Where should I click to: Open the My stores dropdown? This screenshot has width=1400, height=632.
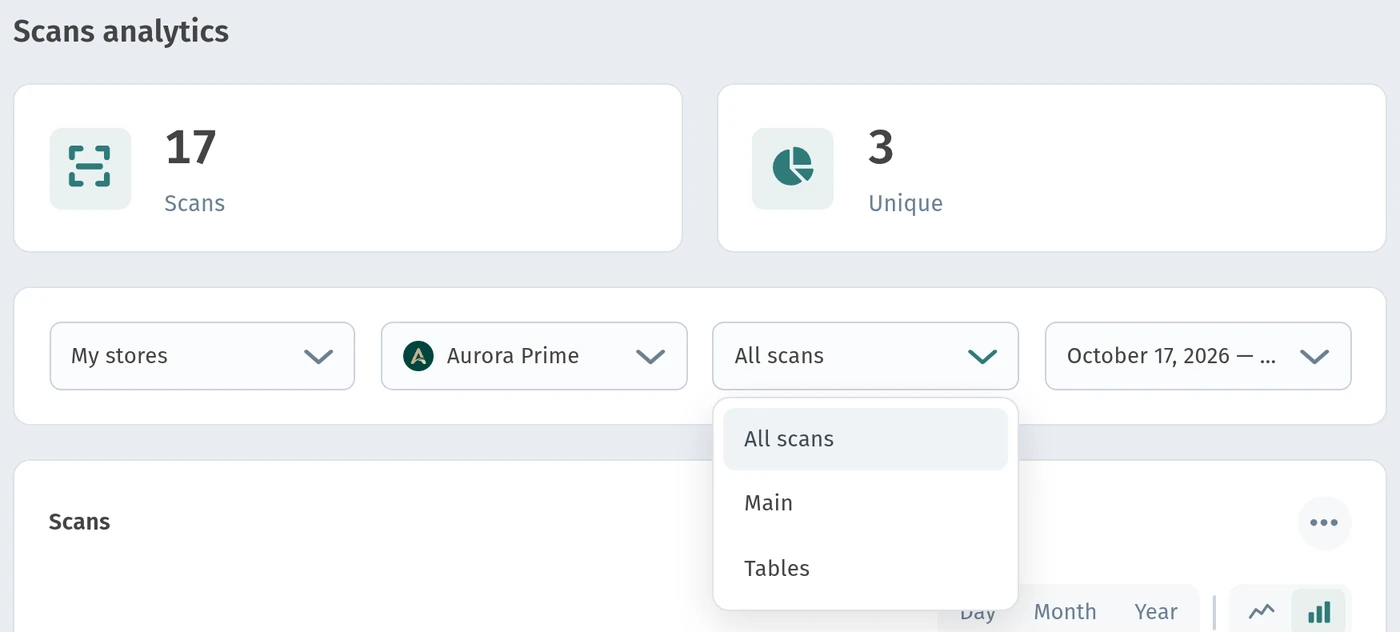coord(202,356)
